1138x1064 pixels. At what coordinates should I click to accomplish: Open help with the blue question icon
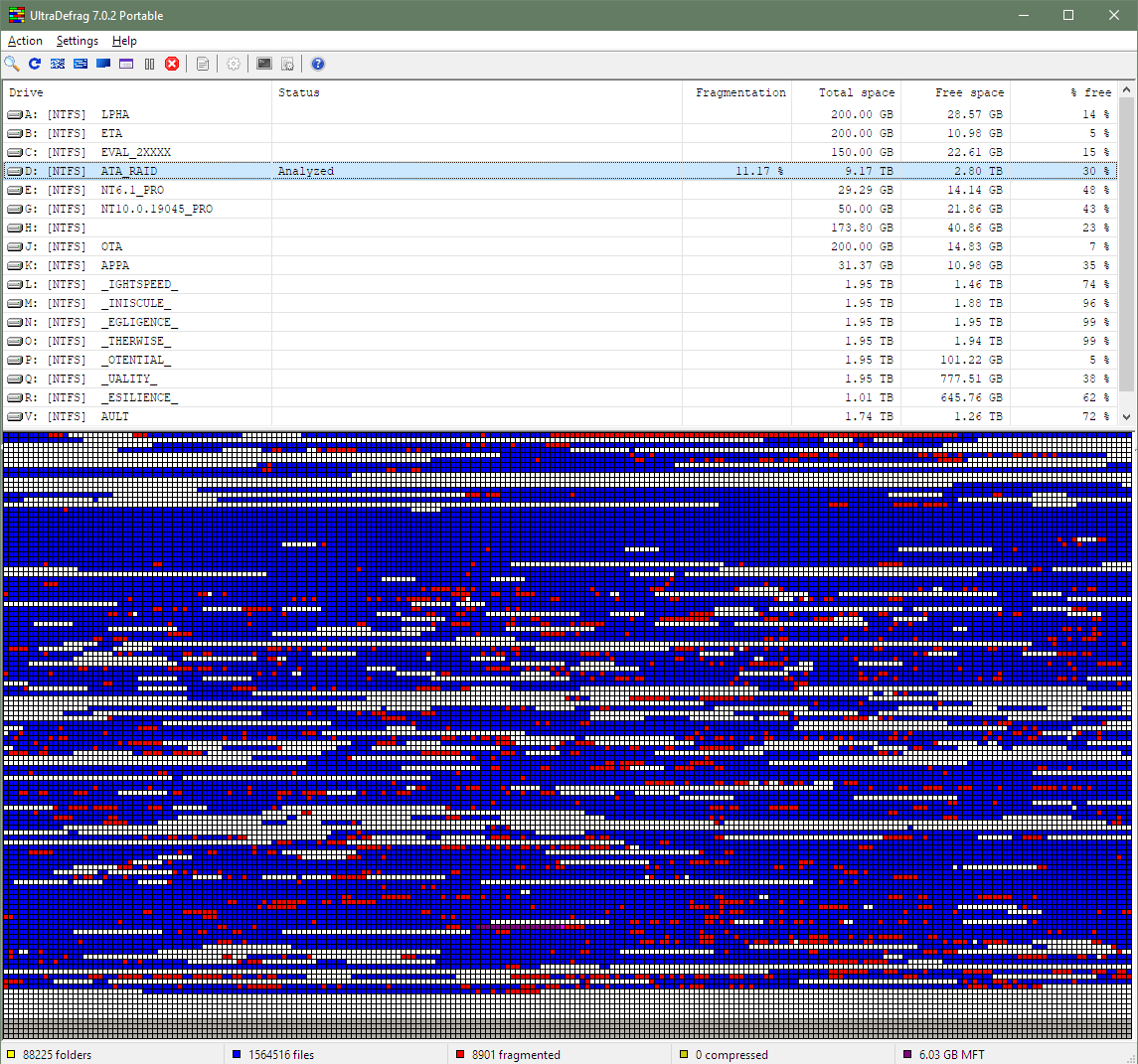click(x=318, y=64)
